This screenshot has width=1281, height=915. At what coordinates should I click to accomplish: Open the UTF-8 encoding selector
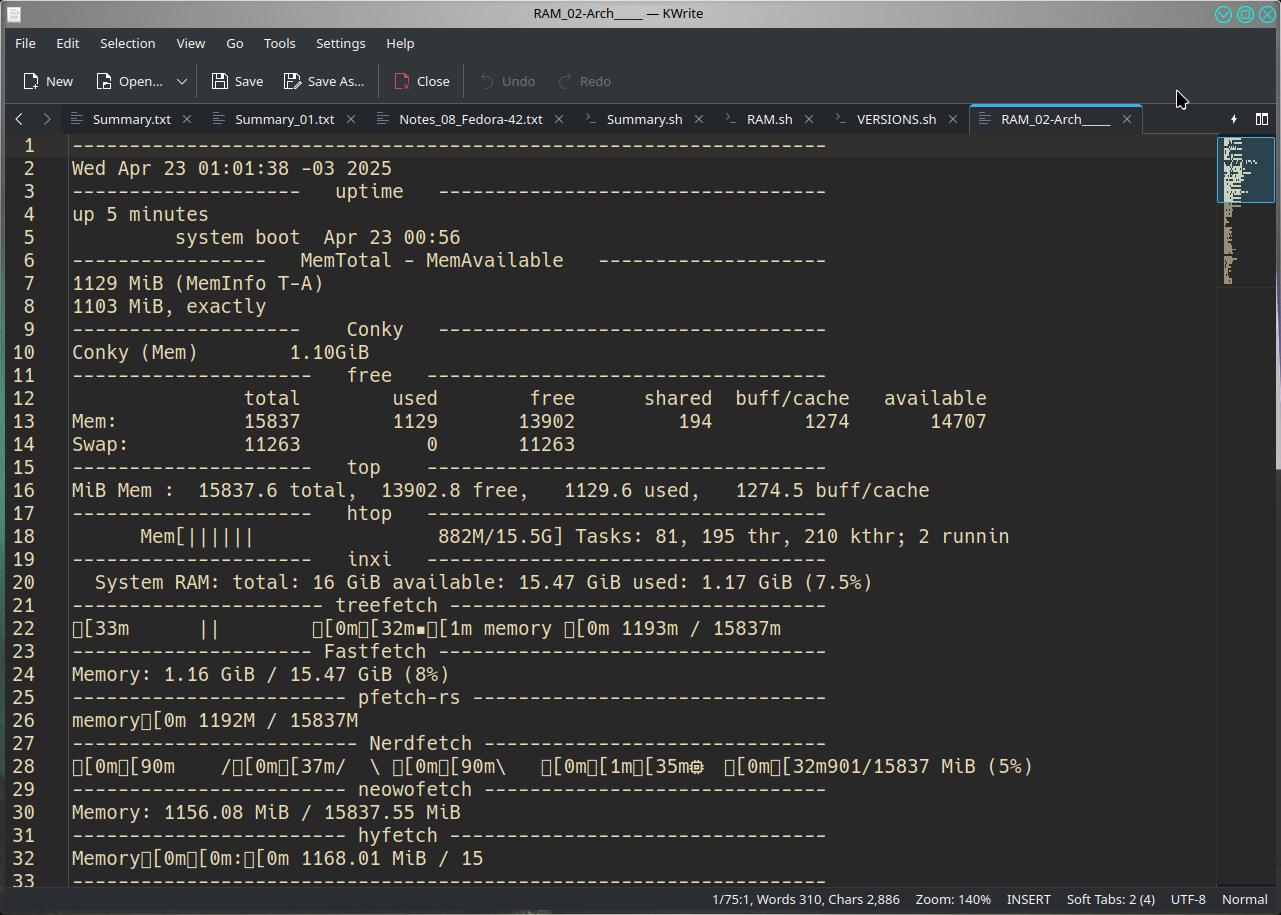(x=1188, y=899)
